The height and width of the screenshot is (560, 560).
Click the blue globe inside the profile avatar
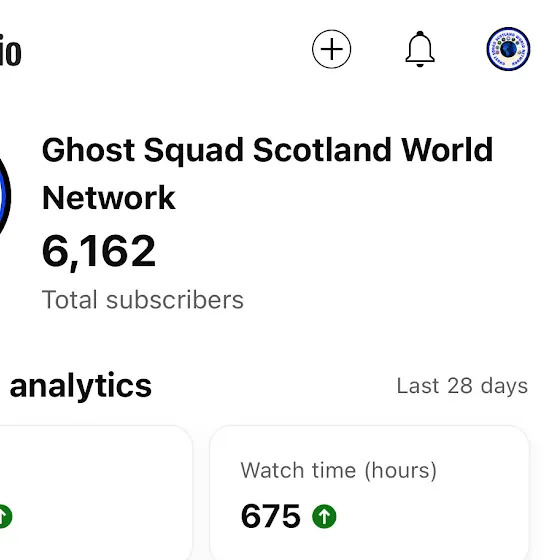tap(508, 49)
